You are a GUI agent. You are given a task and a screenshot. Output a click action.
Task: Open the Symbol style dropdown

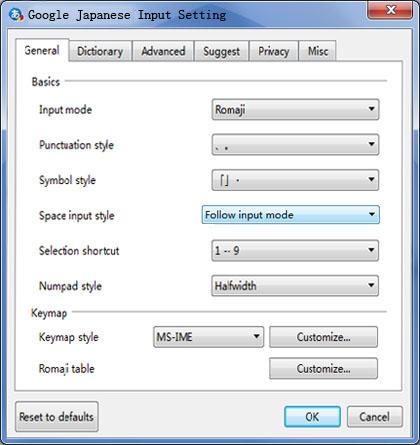tap(295, 180)
